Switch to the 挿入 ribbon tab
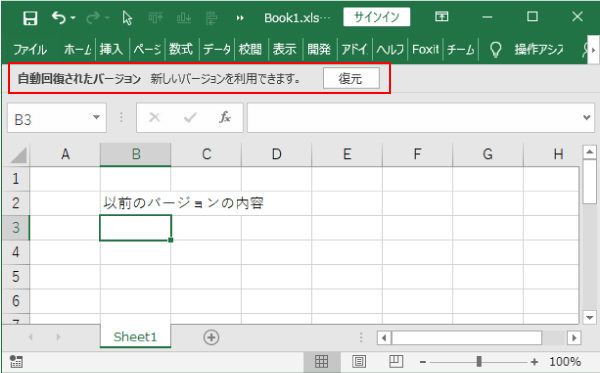 (x=111, y=49)
